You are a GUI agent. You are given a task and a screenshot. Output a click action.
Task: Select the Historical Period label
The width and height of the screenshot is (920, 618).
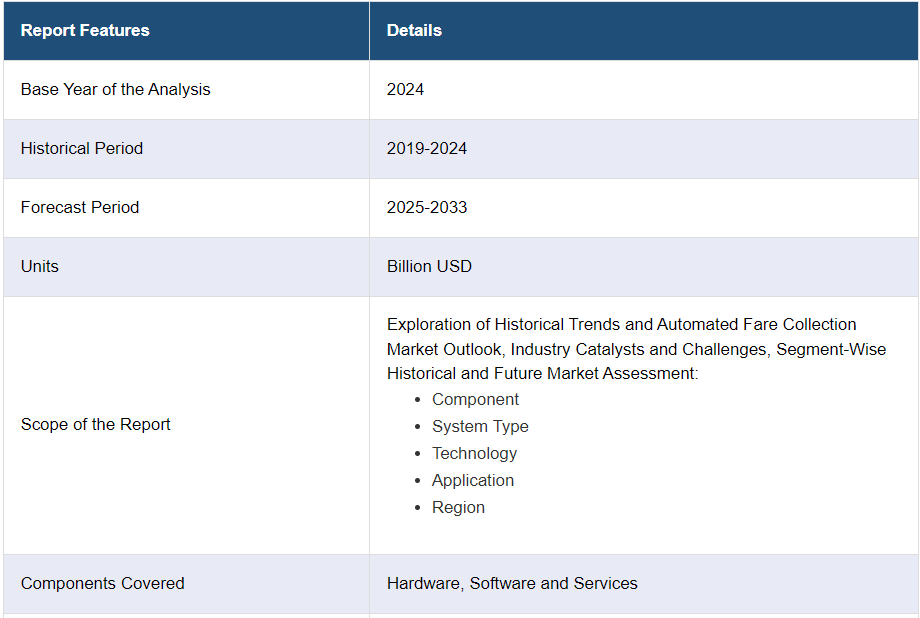pos(82,148)
